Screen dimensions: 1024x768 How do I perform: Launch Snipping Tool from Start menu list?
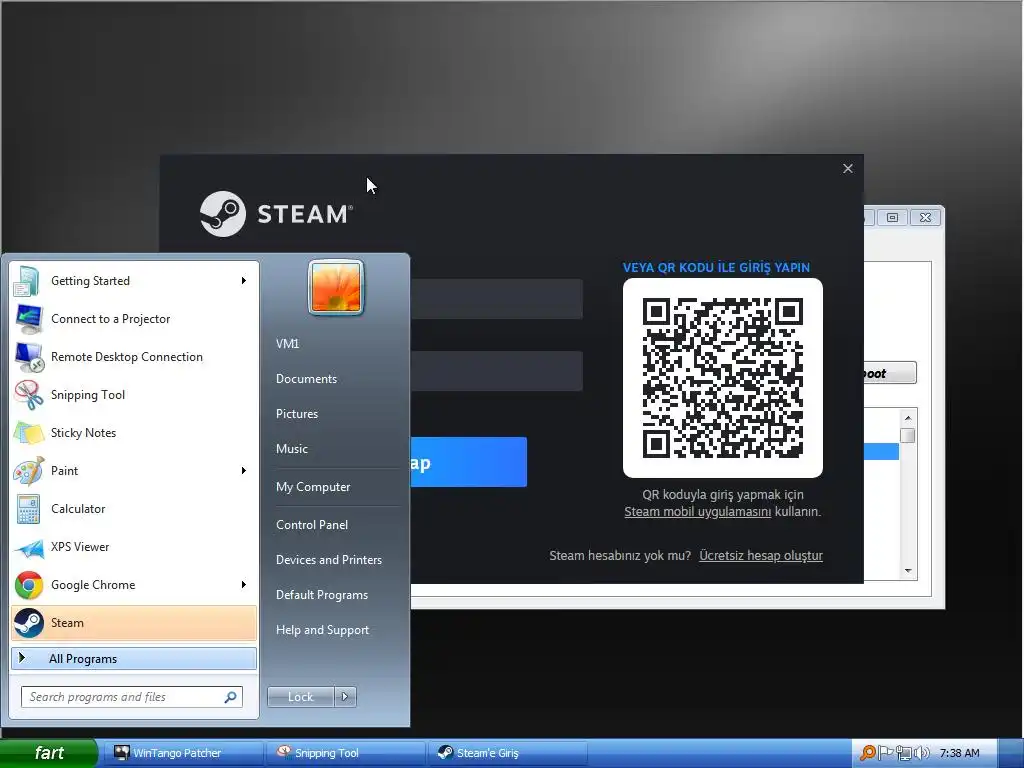click(x=134, y=394)
